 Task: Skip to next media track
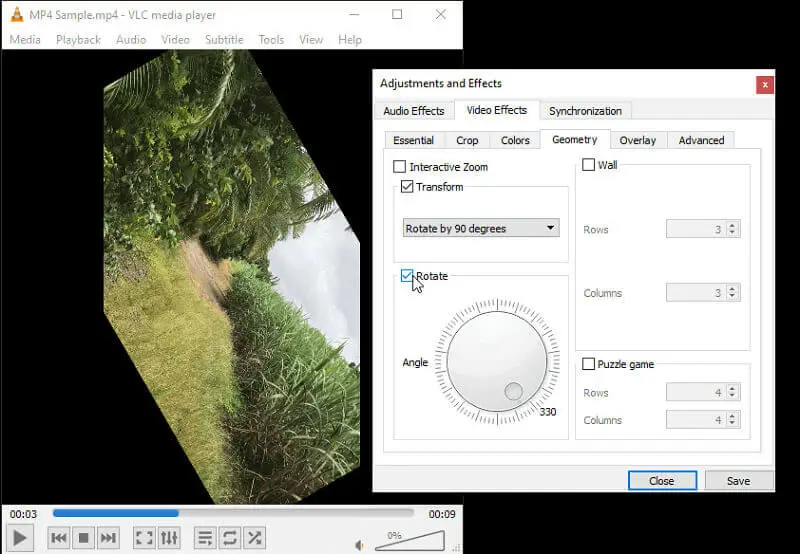coord(109,538)
